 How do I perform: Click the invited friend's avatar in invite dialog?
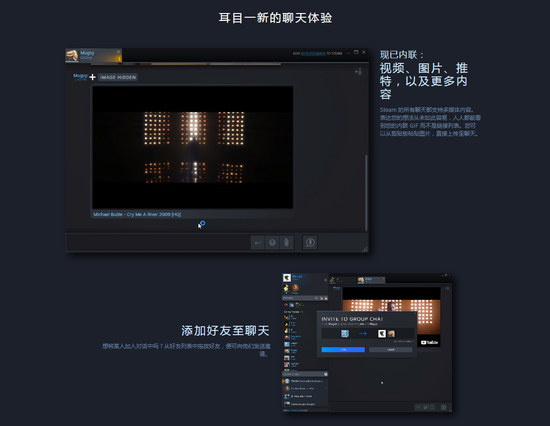(x=345, y=333)
